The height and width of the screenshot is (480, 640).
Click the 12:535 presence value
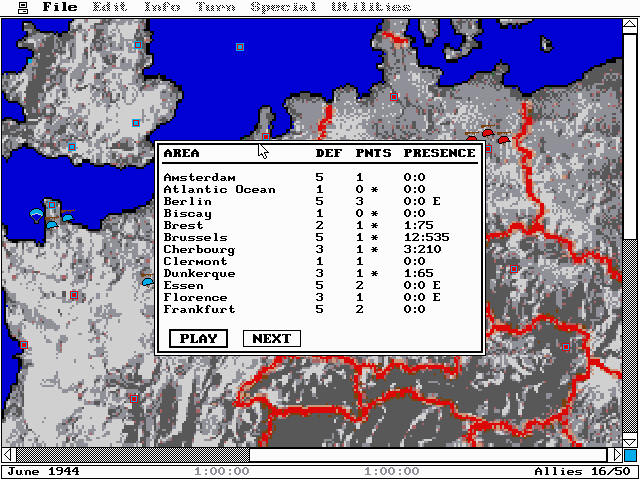click(427, 238)
